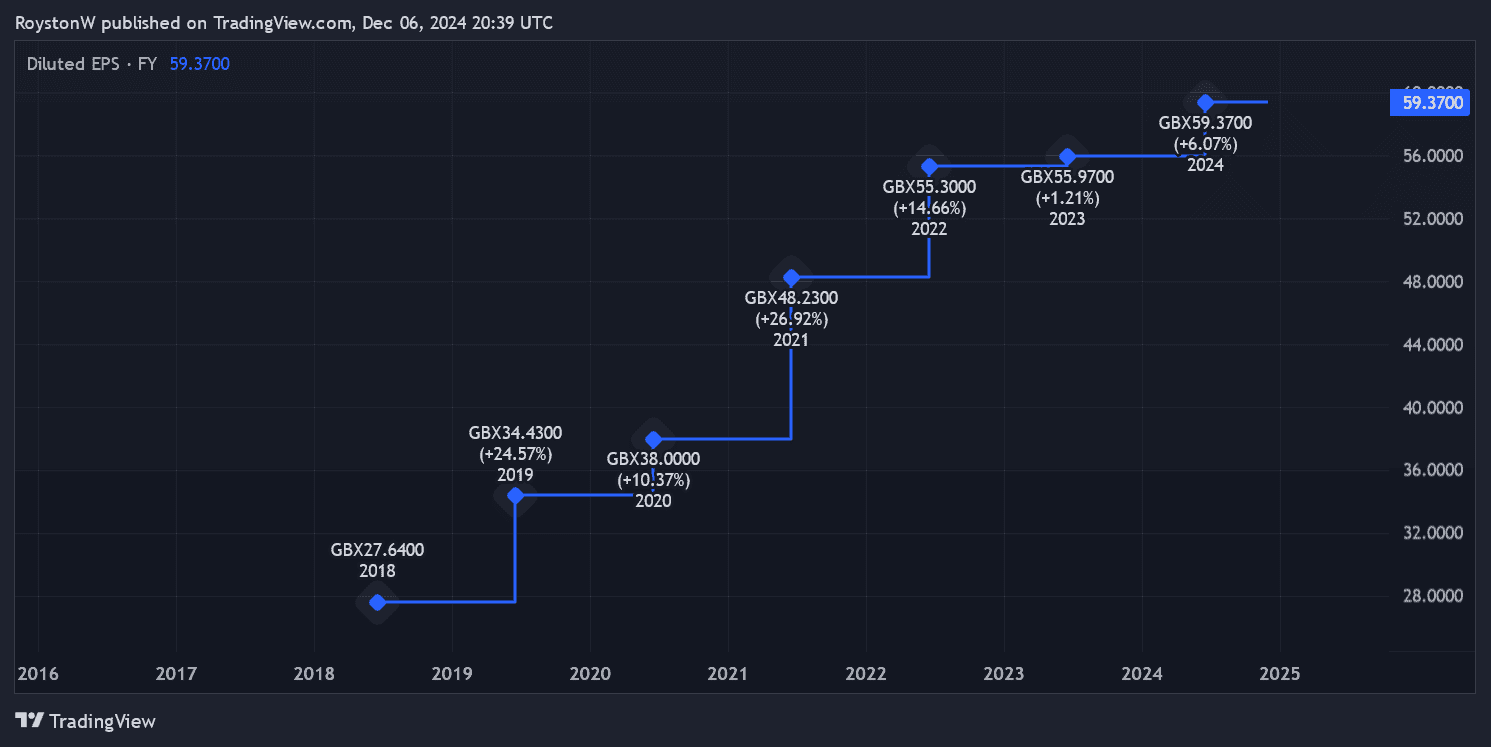This screenshot has width=1491, height=747.
Task: Select the 2019 diamond marker on the line
Action: click(x=515, y=495)
